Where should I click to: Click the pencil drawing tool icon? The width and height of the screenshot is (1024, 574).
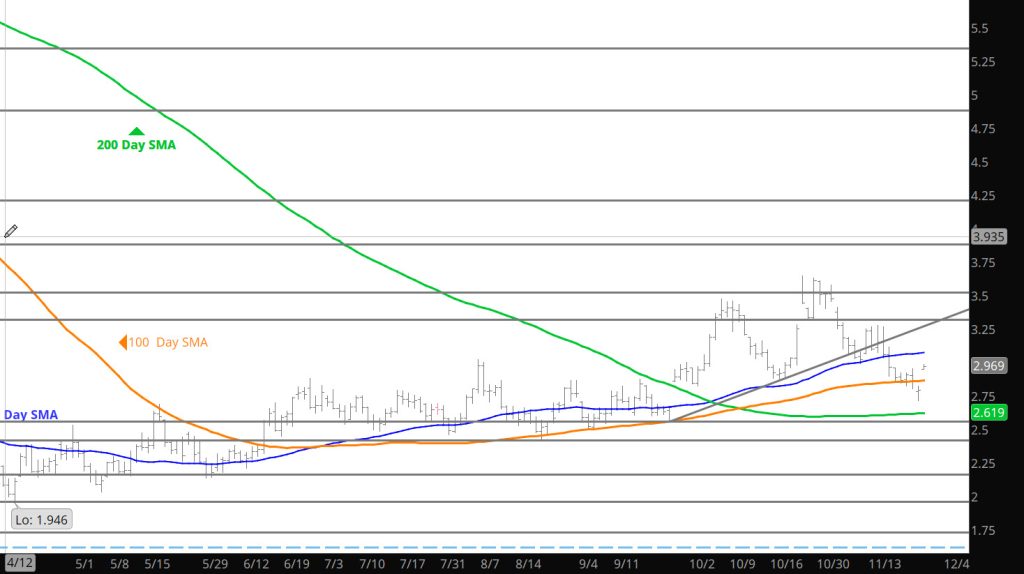point(11,231)
